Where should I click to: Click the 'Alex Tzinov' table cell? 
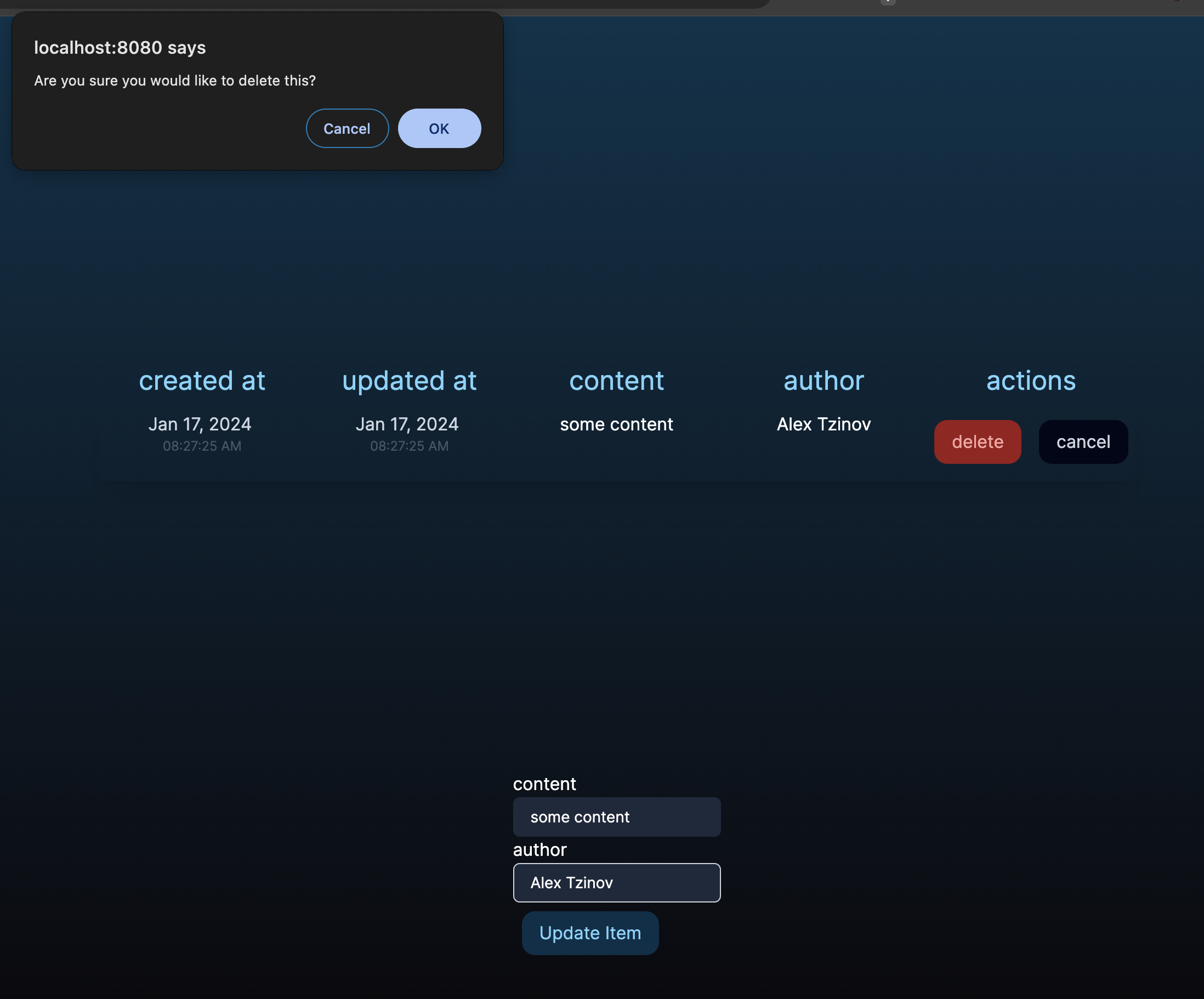(824, 424)
